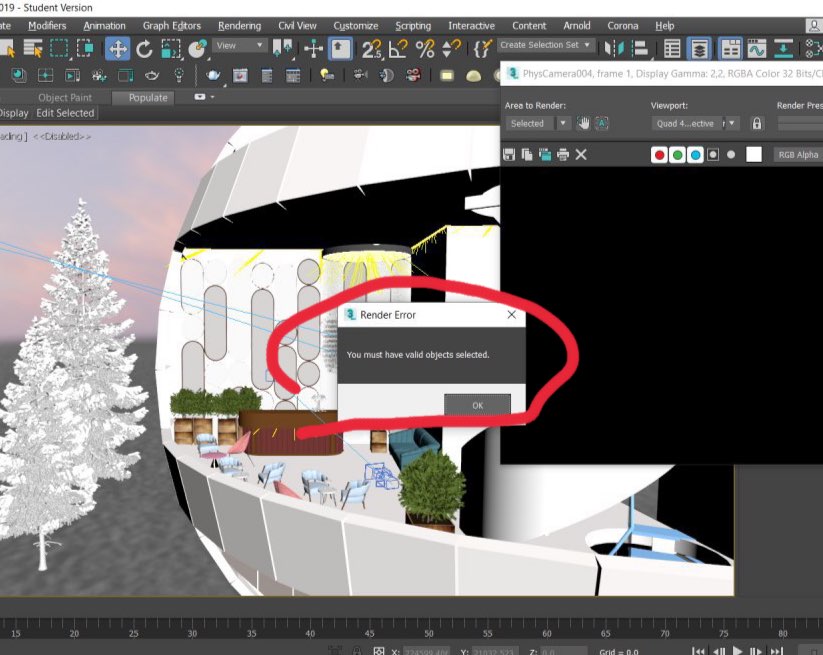This screenshot has height=655, width=823.
Task: Click the Mirror tool icon
Action: pos(614,49)
